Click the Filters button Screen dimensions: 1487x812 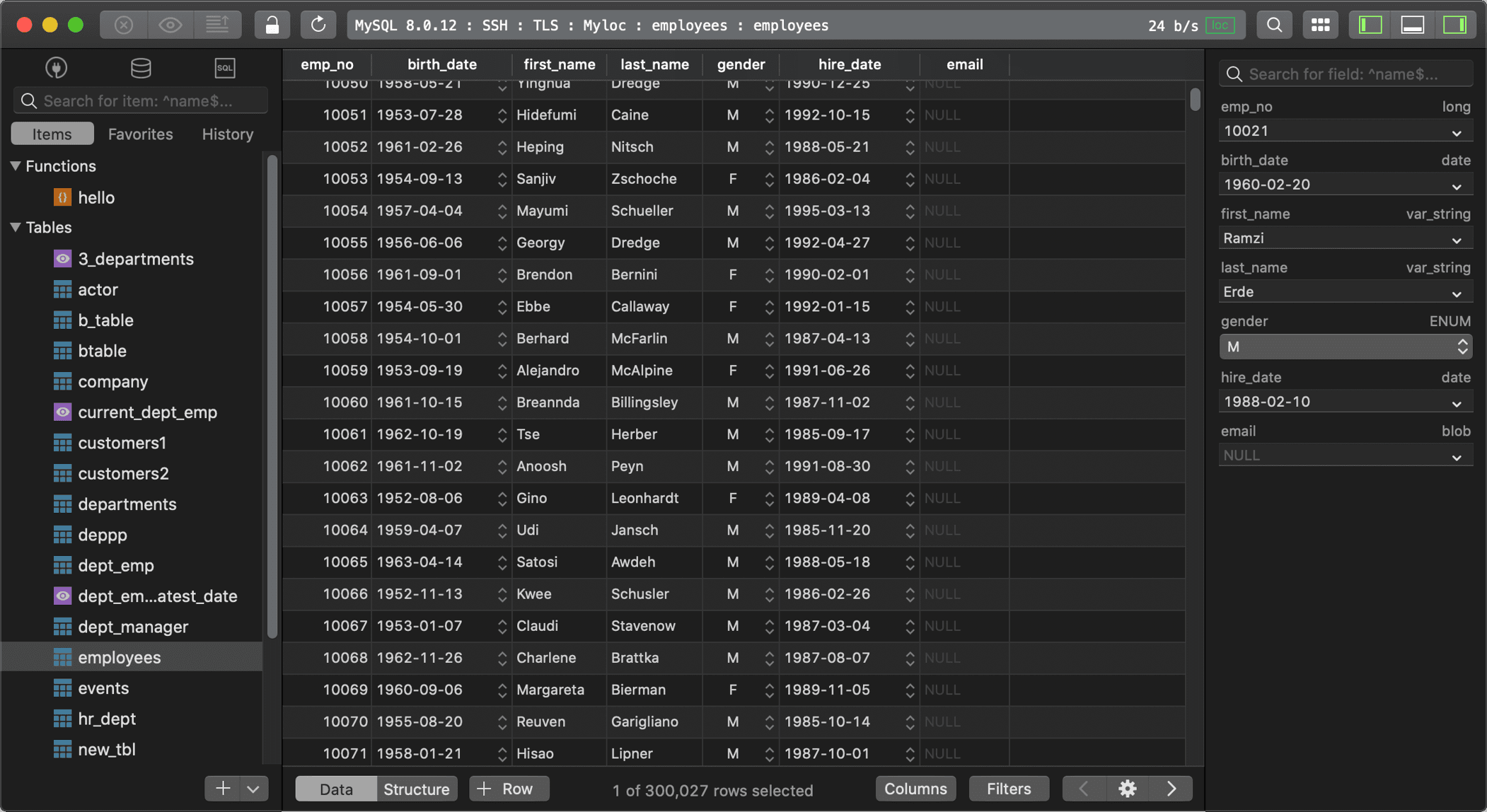click(x=1008, y=789)
